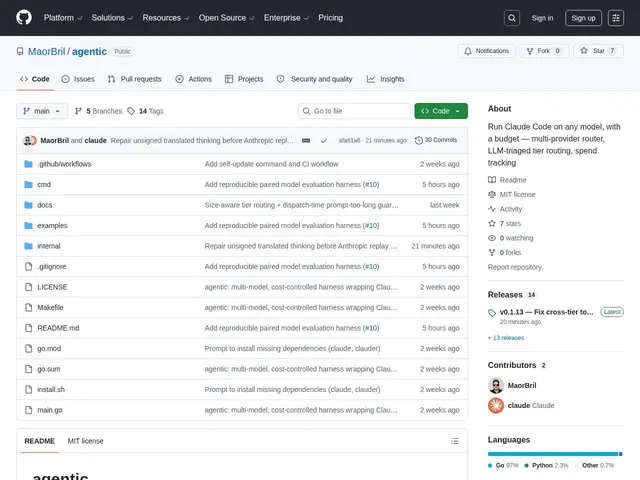Viewport: 640px width, 480px height.
Task: Click the .gitignore file icon
Action: pyautogui.click(x=28, y=267)
